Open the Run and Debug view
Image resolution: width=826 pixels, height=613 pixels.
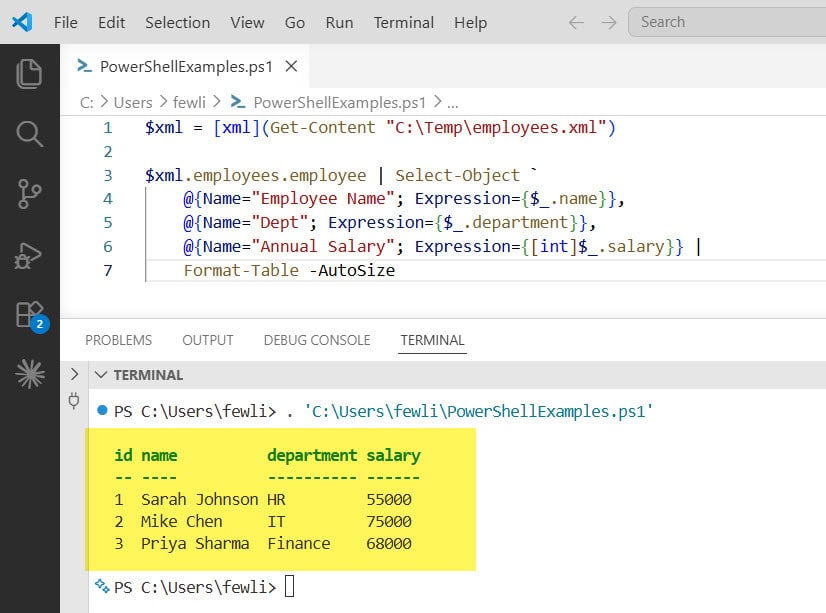pyautogui.click(x=28, y=256)
